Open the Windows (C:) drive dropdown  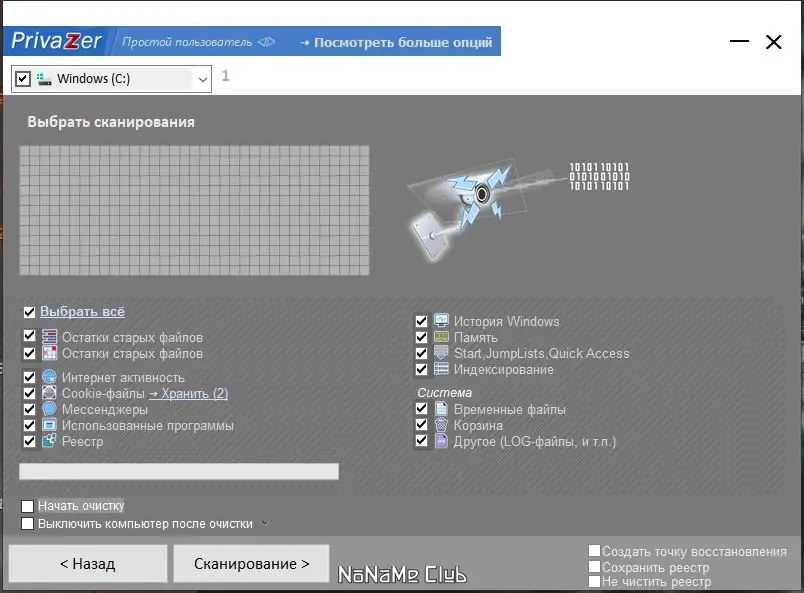click(203, 80)
